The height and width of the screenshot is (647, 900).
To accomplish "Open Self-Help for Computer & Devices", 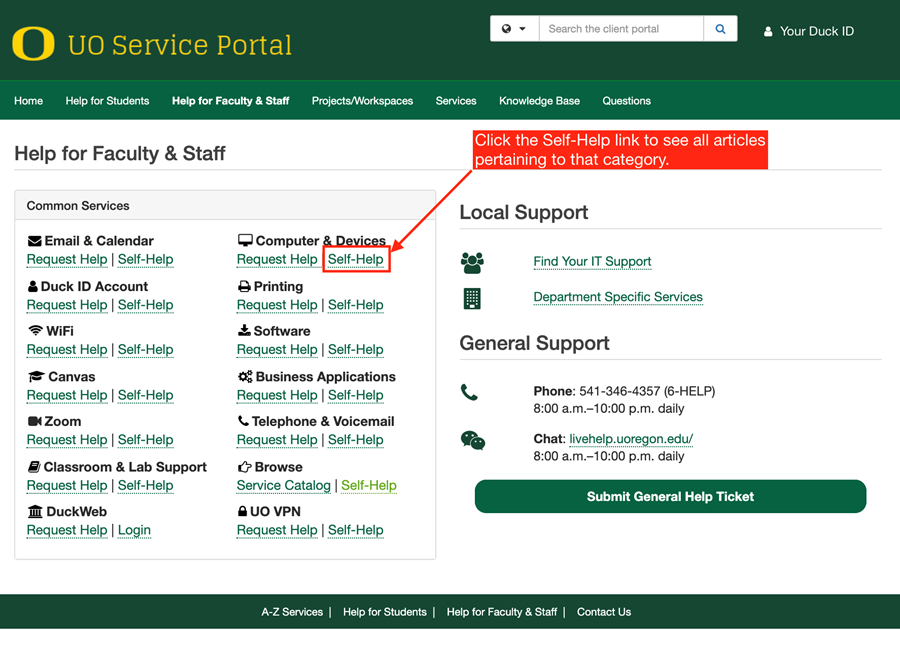I will [356, 259].
